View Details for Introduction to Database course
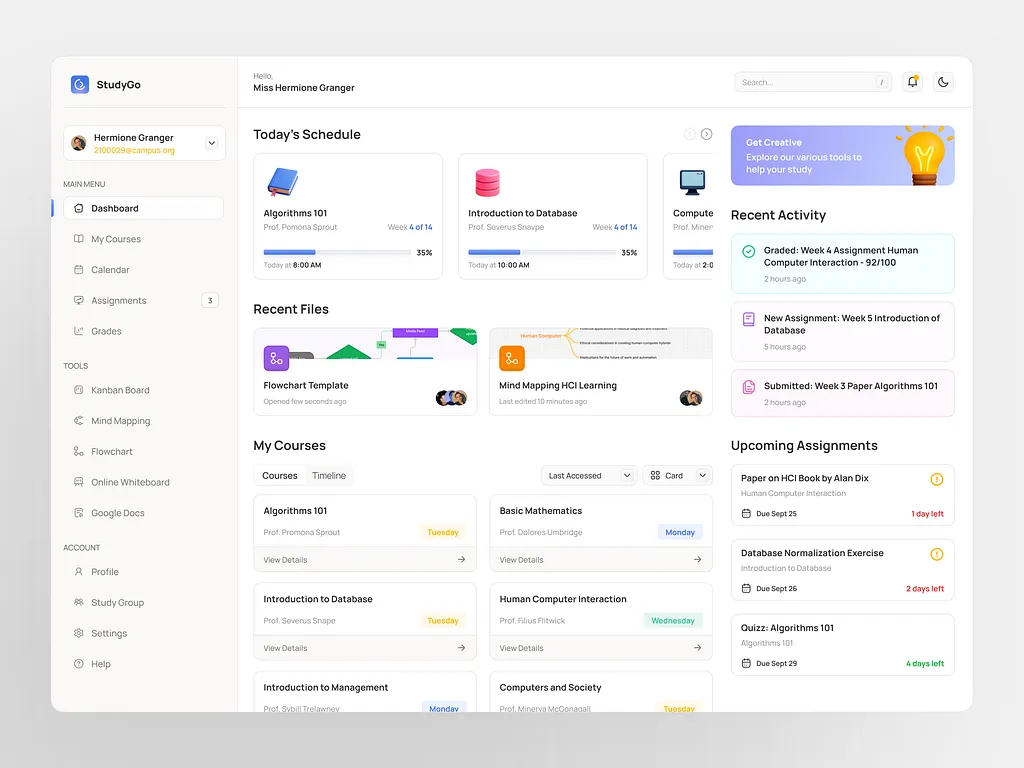 pos(365,648)
